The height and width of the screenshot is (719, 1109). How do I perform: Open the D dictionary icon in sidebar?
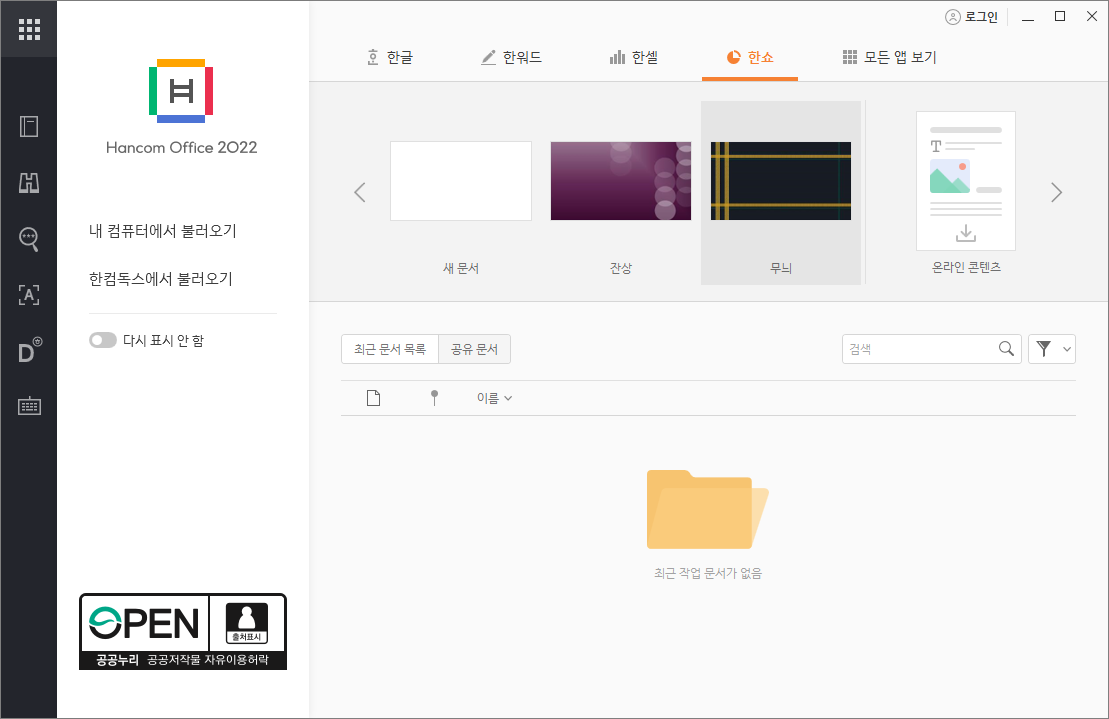(29, 351)
